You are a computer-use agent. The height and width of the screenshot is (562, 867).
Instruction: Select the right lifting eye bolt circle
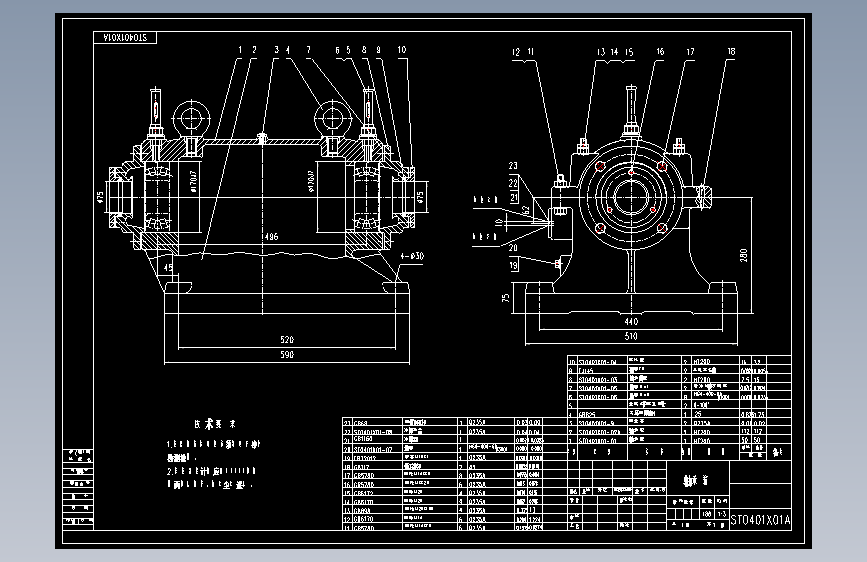pyautogui.click(x=332, y=119)
